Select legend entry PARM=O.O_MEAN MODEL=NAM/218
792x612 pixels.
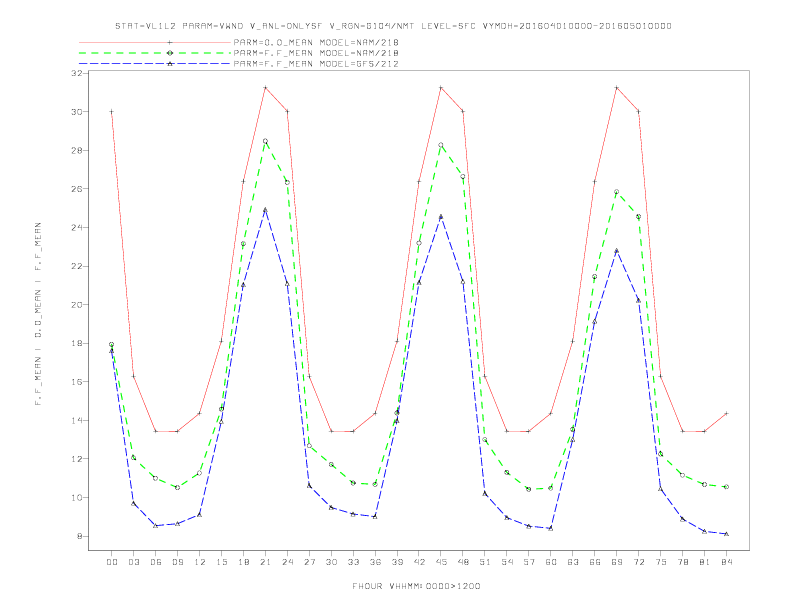316,42
